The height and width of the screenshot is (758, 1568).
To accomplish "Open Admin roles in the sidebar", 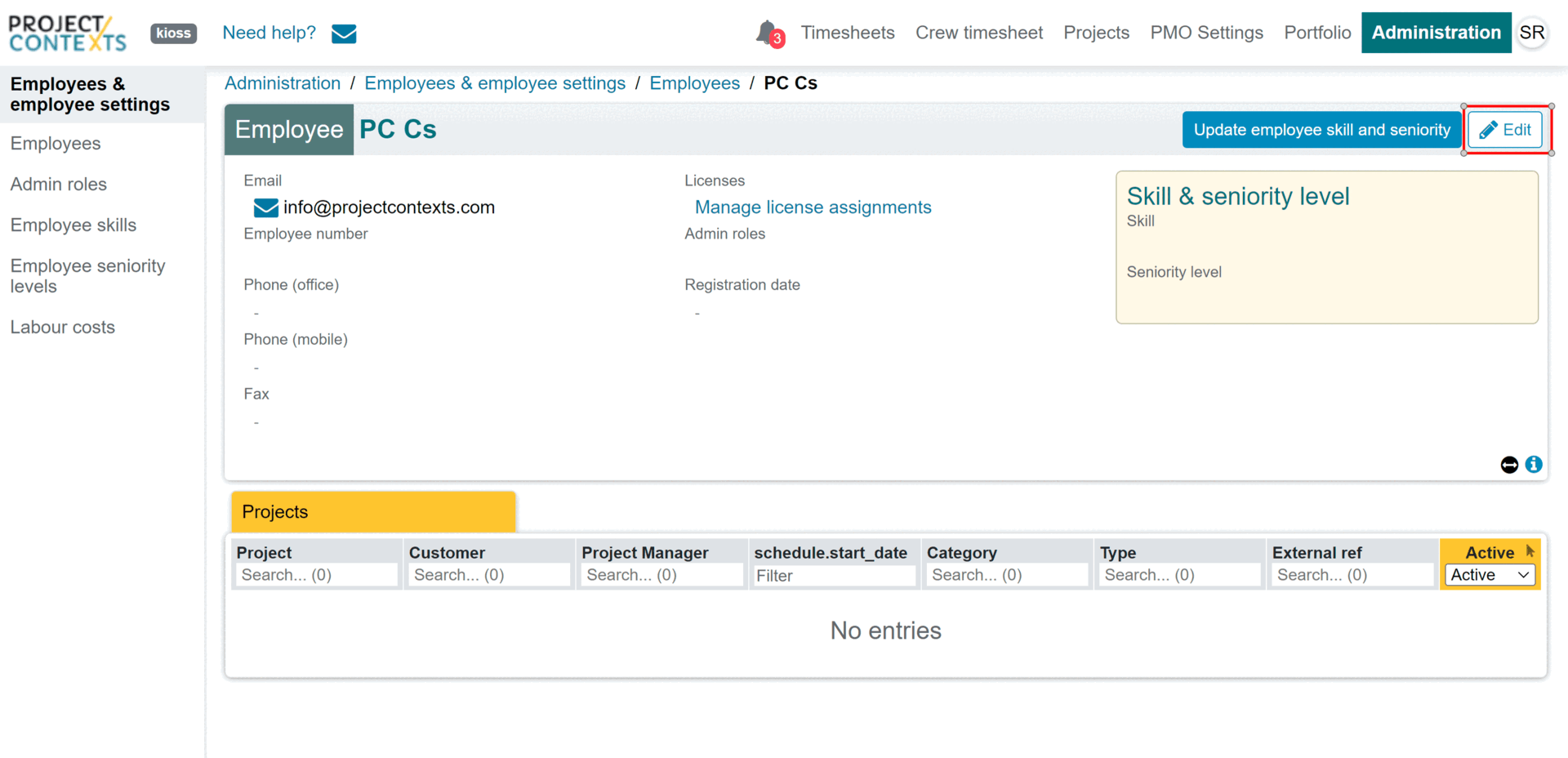I will click(x=58, y=185).
